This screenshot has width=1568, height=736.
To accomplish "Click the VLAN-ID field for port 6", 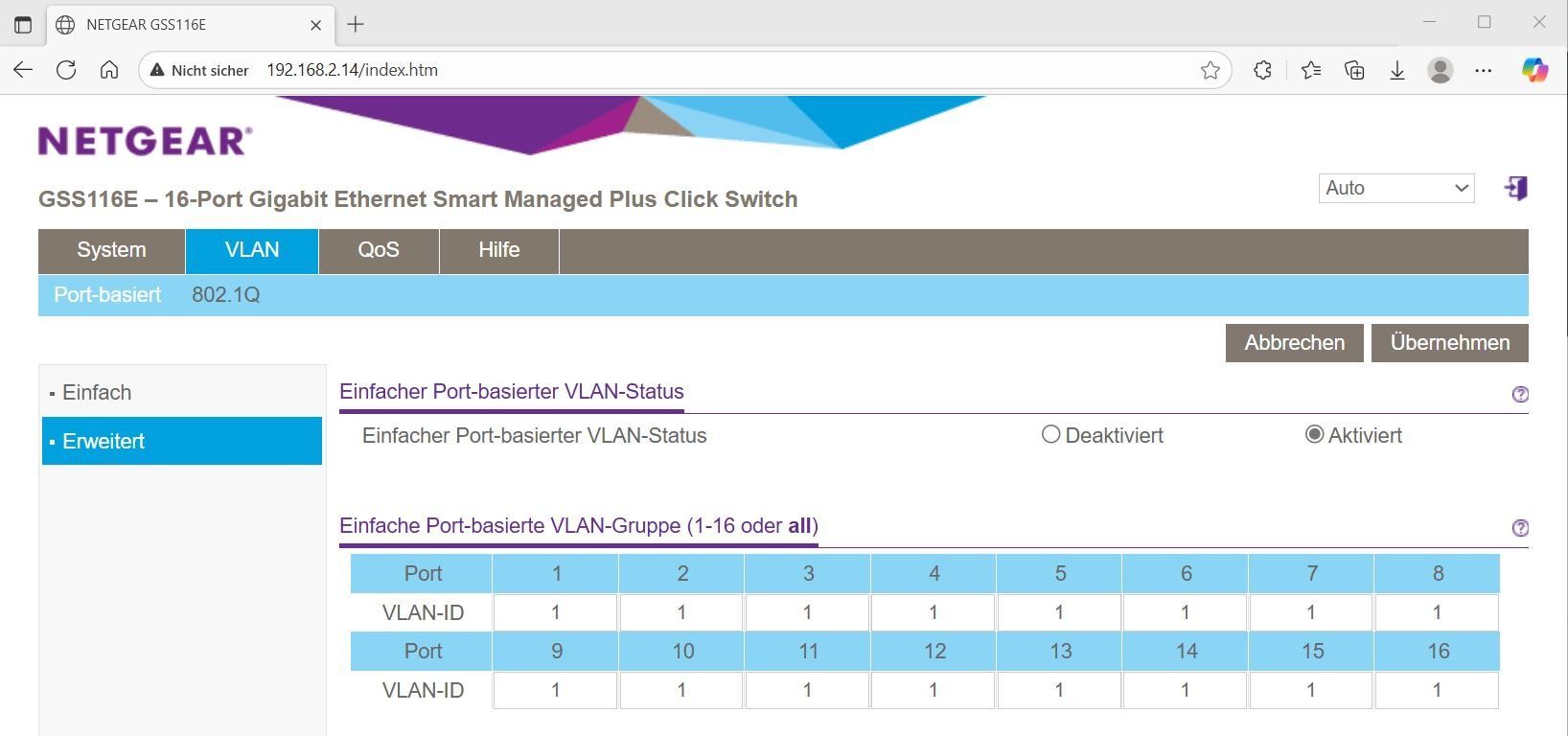I will pos(1186,612).
